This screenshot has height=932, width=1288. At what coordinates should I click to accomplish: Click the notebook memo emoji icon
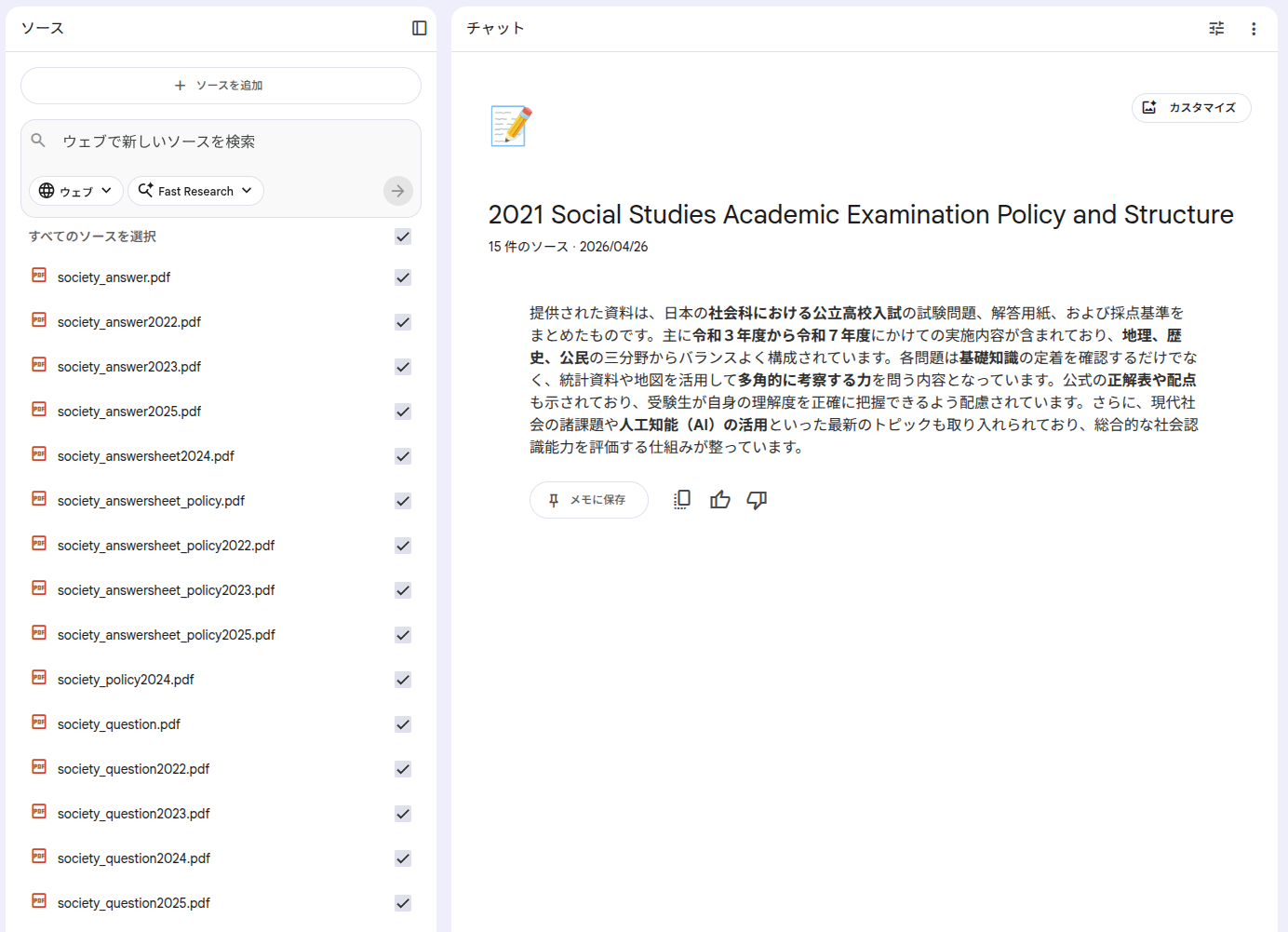pos(511,126)
